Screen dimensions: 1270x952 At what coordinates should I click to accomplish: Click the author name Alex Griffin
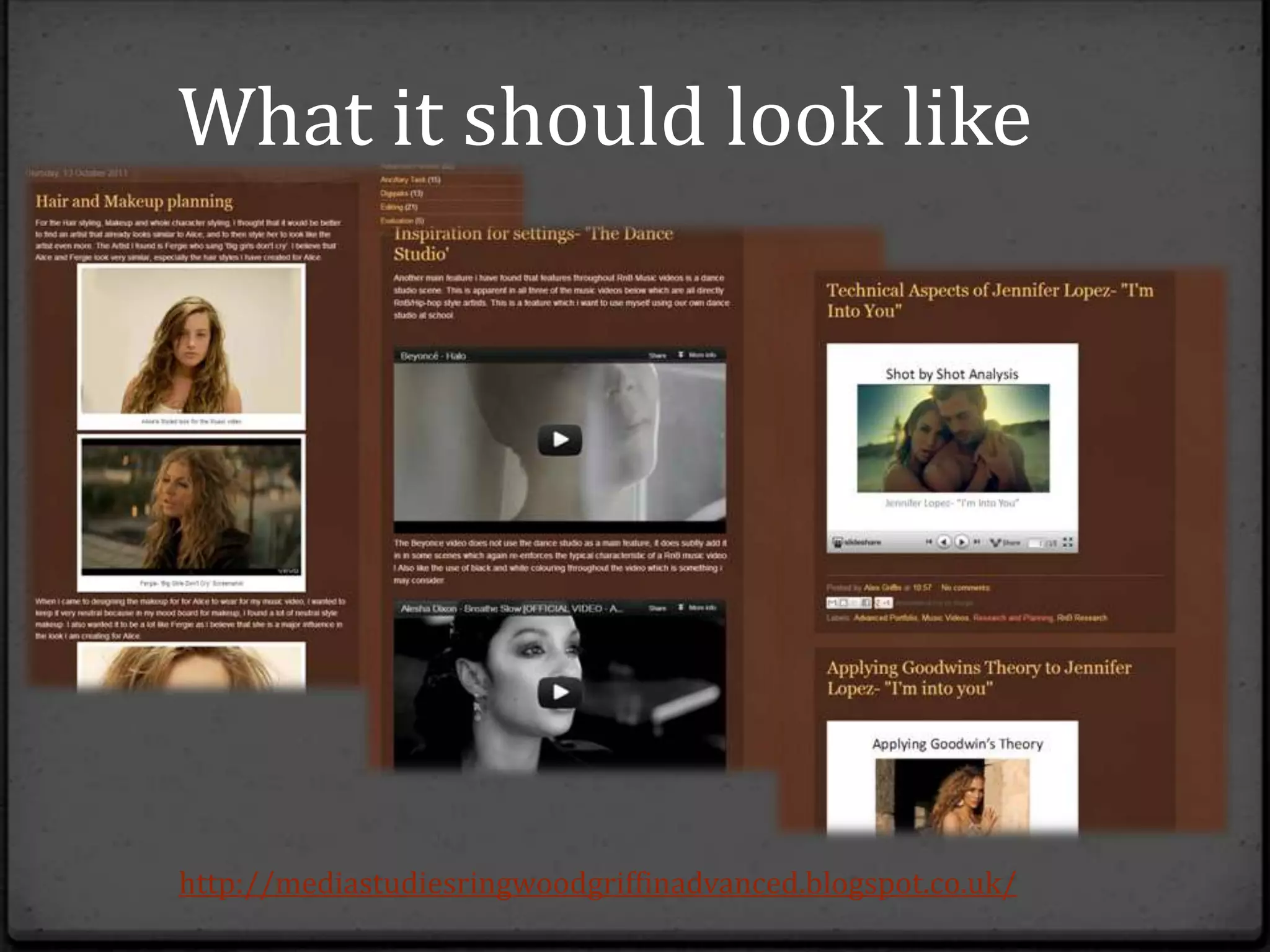(882, 588)
